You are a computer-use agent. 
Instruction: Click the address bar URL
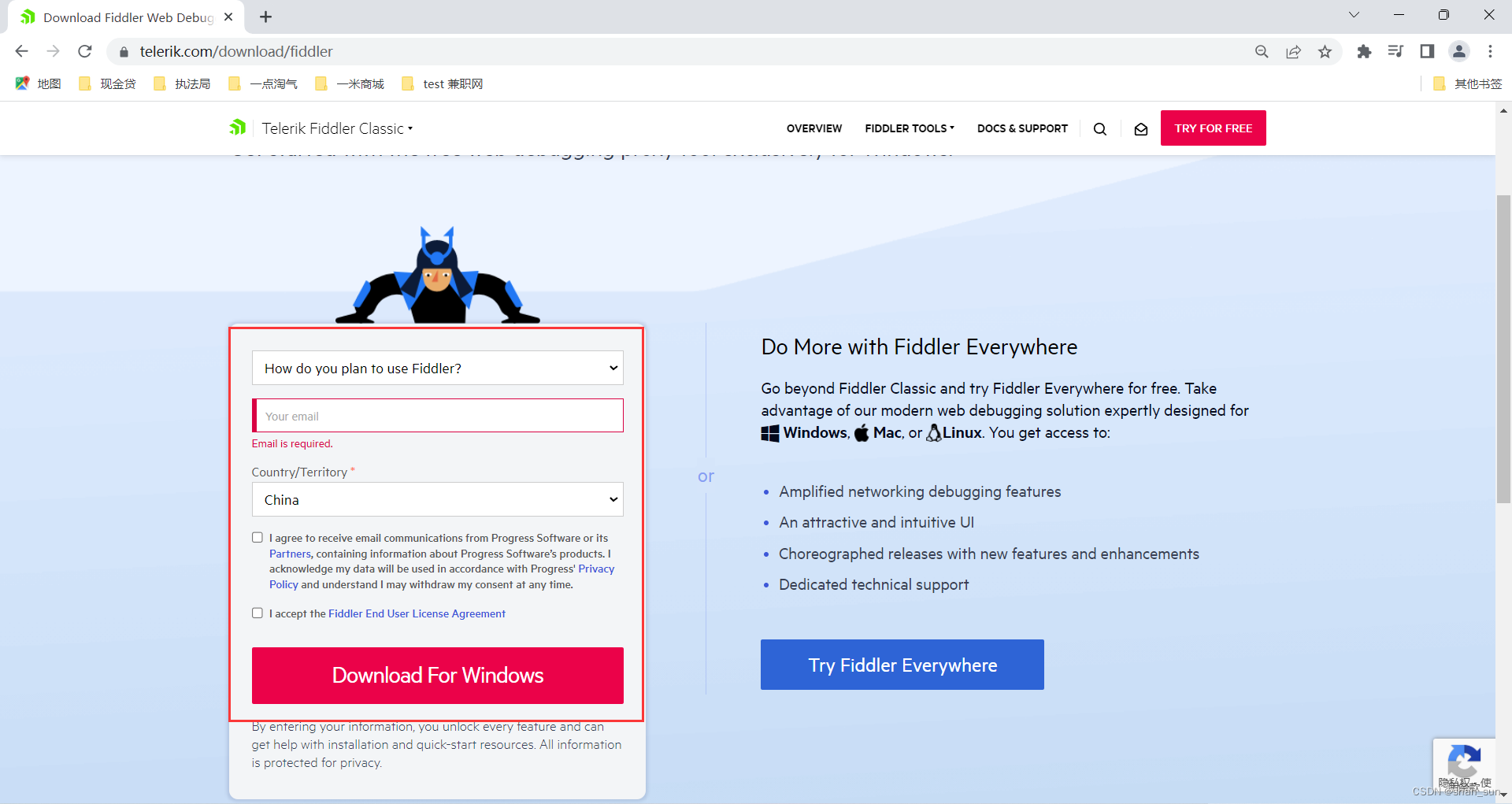(x=236, y=51)
